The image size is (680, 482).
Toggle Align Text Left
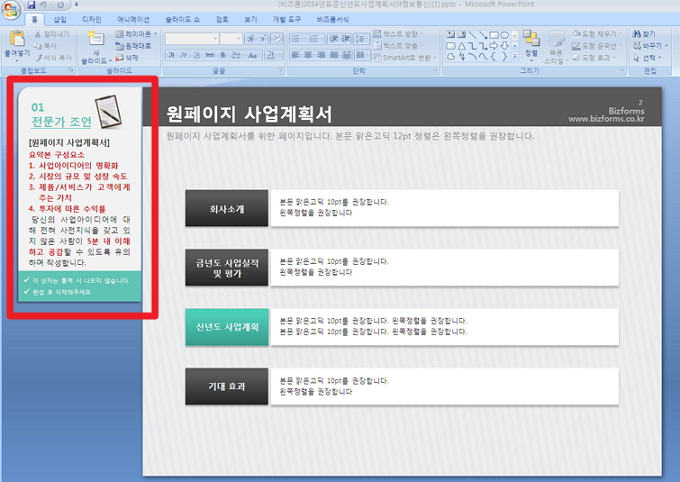click(295, 55)
